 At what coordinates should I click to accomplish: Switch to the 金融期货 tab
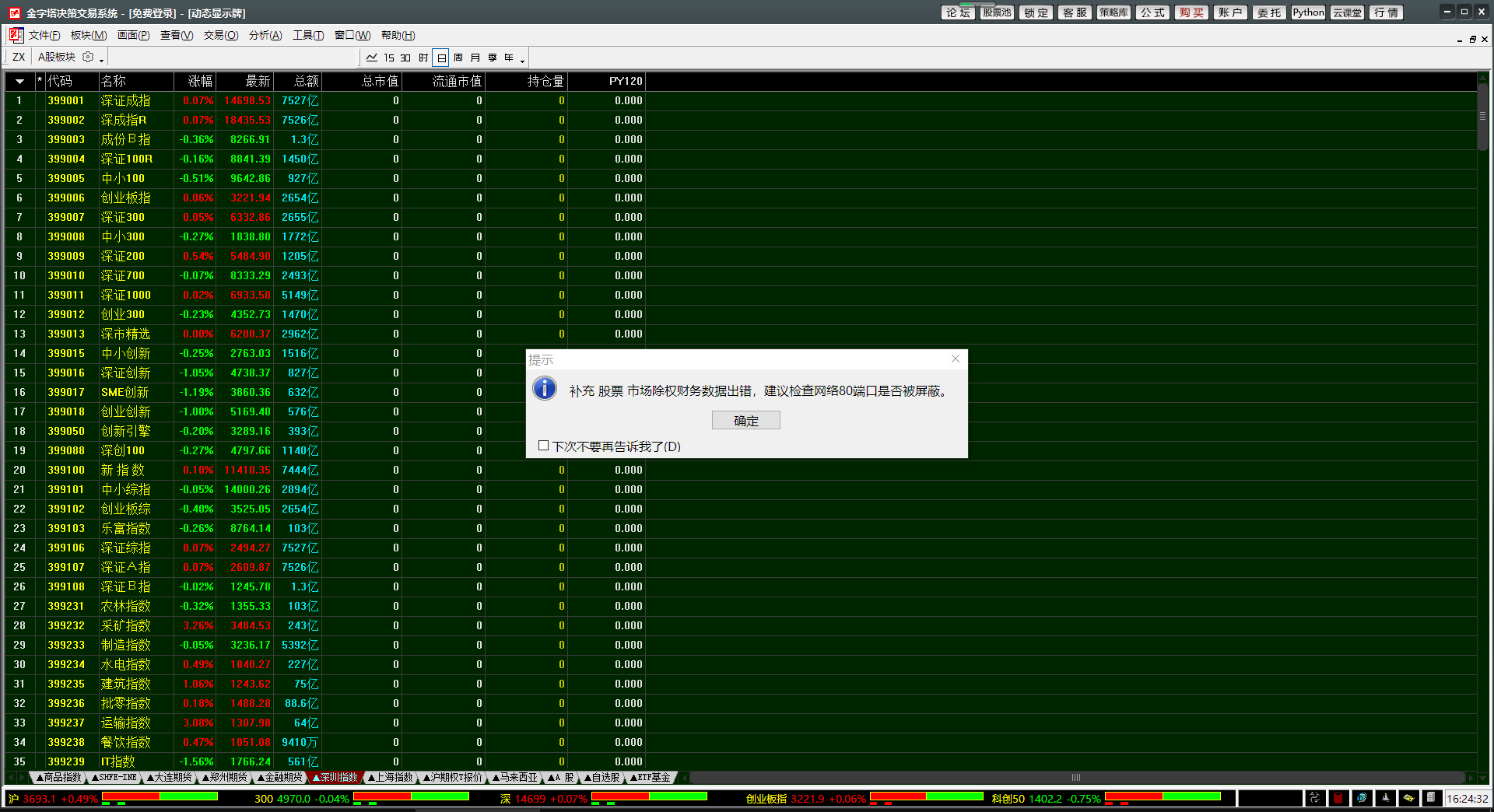[280, 777]
